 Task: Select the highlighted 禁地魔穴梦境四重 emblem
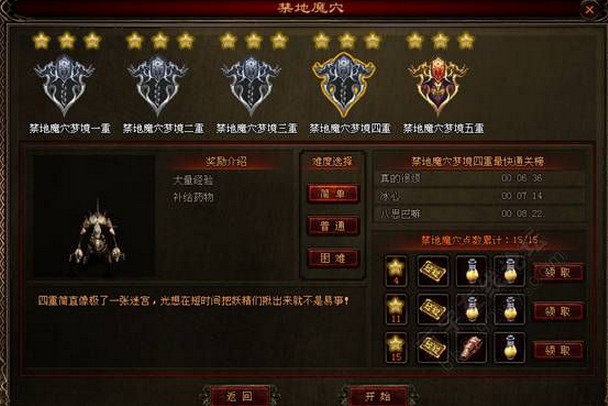(344, 85)
